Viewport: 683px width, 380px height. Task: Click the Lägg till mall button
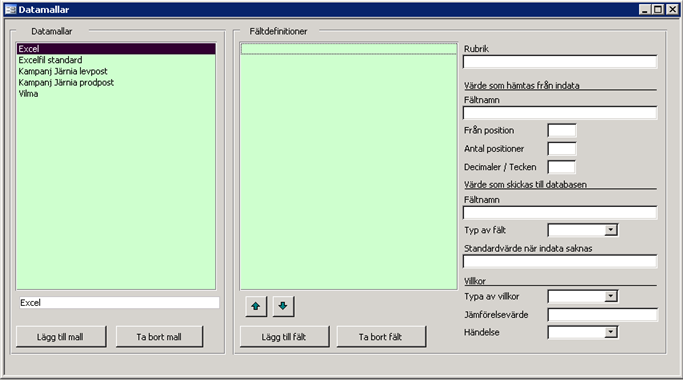point(61,337)
